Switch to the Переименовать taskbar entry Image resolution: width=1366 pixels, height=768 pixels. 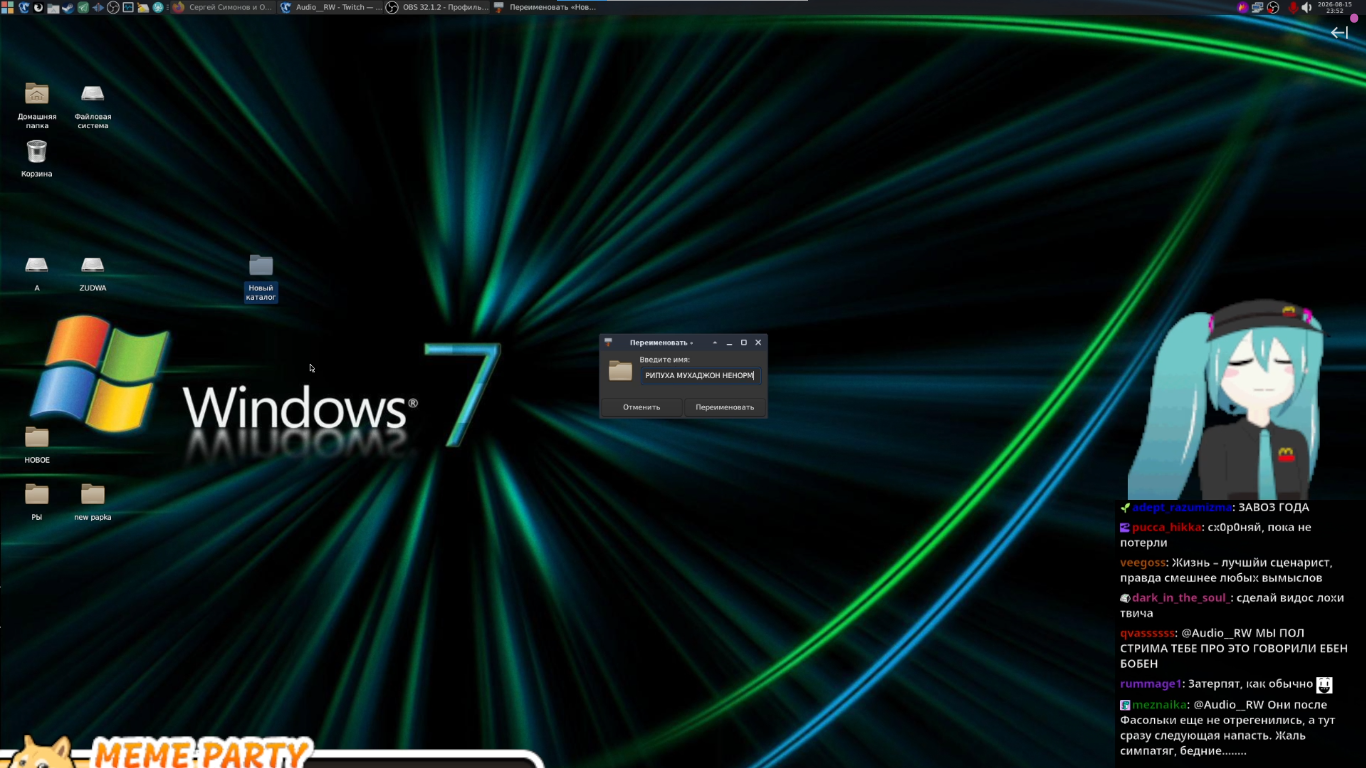coord(545,7)
